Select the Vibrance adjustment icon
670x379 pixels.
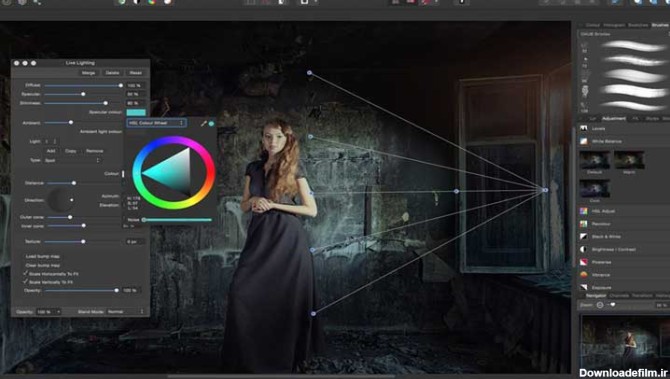[584, 275]
